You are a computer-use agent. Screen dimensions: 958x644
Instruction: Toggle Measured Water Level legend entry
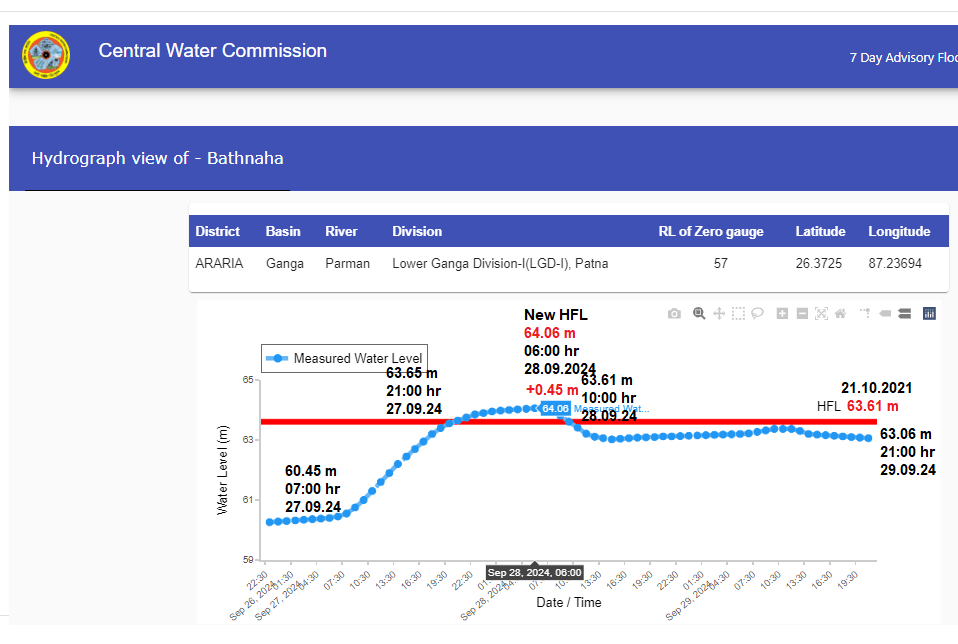pyautogui.click(x=345, y=359)
